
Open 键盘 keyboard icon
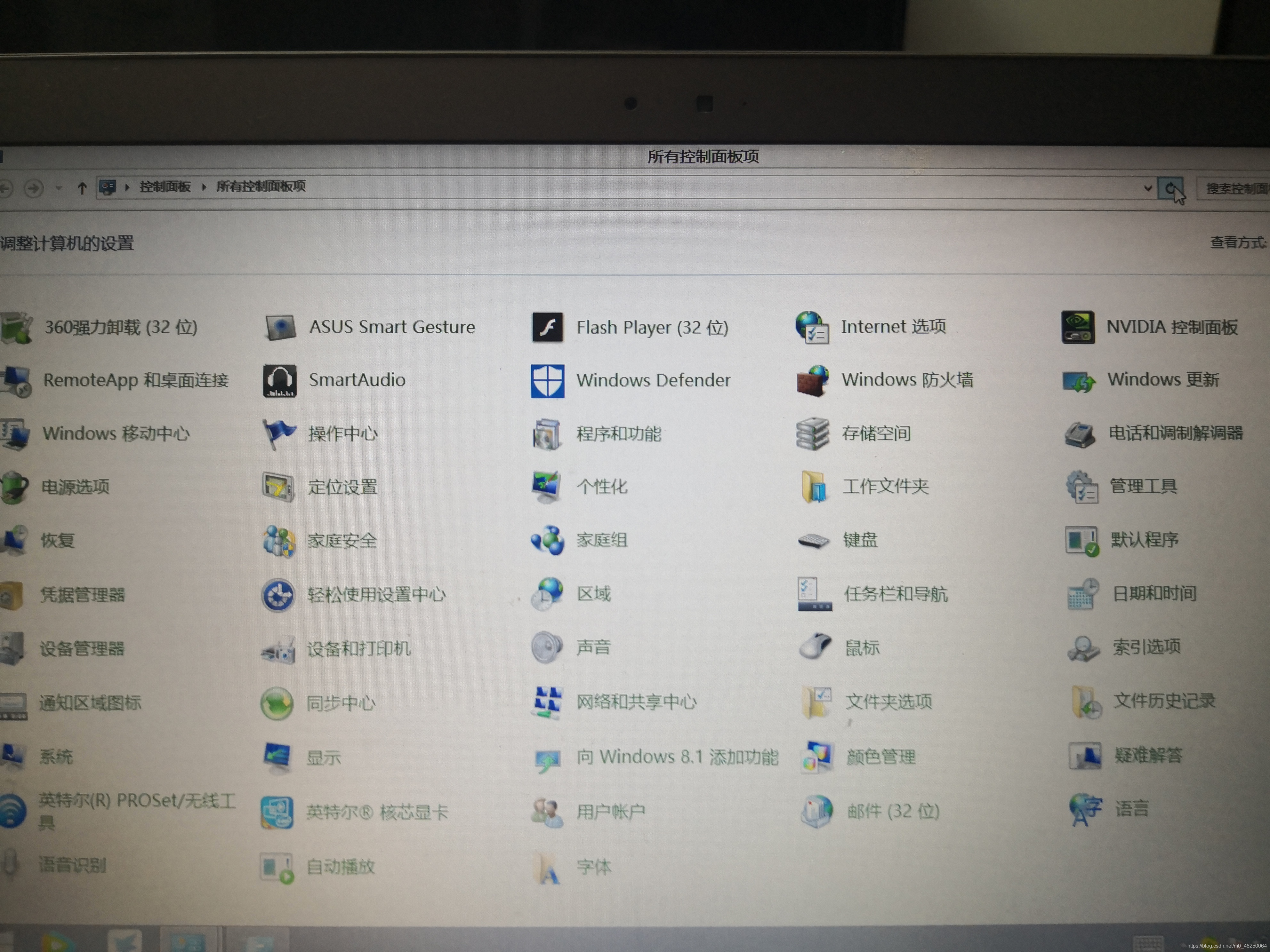(814, 541)
